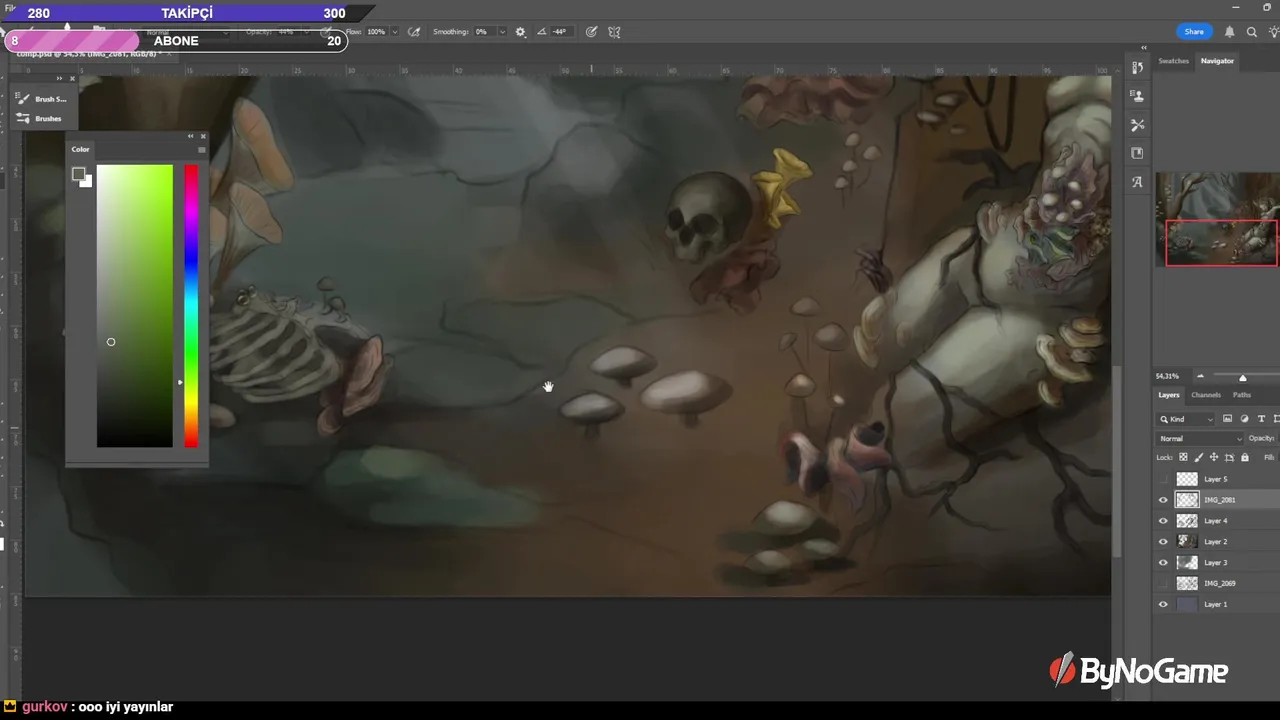Click the brush angle -44° field

pyautogui.click(x=560, y=32)
